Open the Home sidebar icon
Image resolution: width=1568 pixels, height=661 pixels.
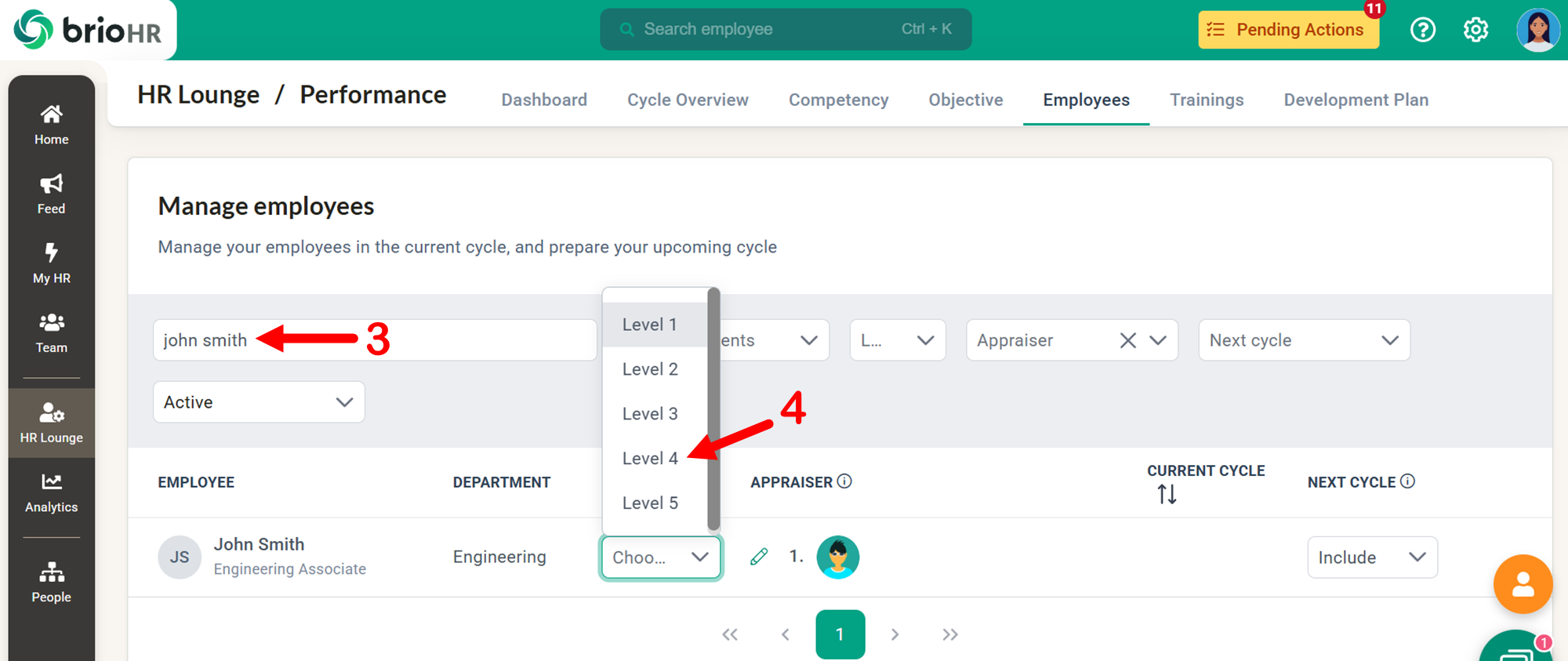[x=51, y=124]
